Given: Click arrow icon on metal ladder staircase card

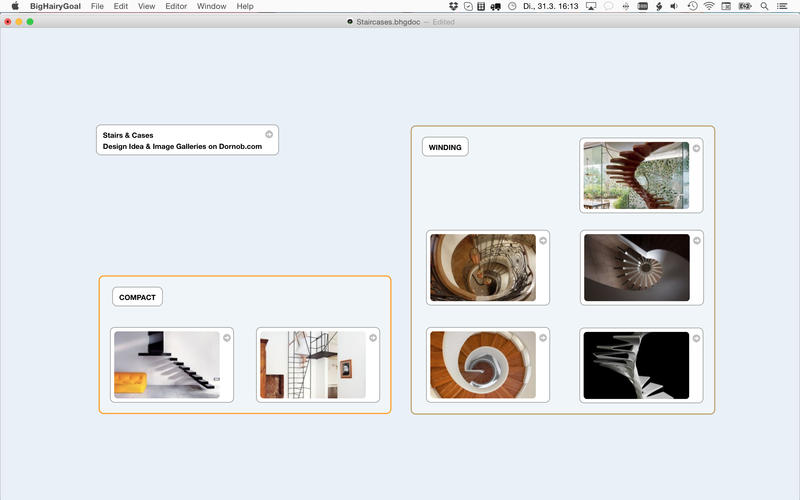Looking at the screenshot, I should click(373, 338).
